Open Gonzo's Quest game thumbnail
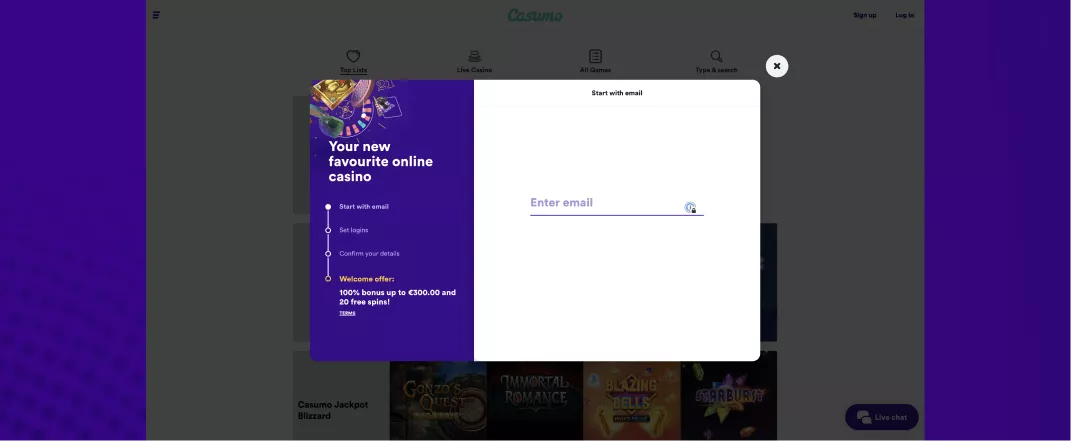Screen dimensions: 1071x441 click(x=438, y=401)
